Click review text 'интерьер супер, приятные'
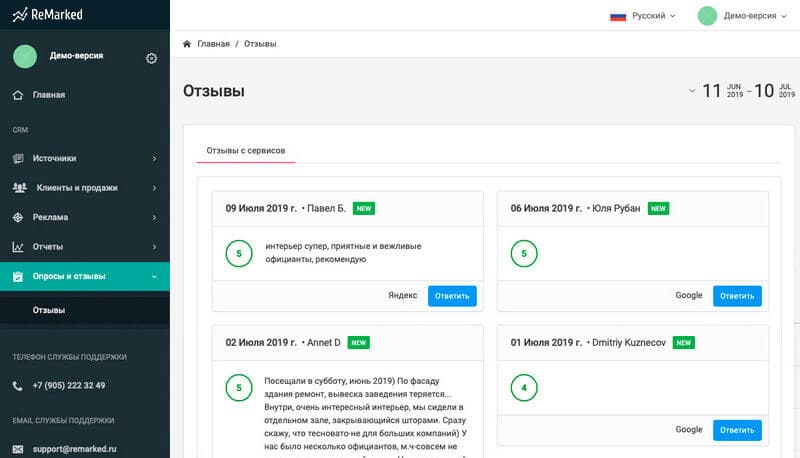This screenshot has width=800, height=458. 343,252
